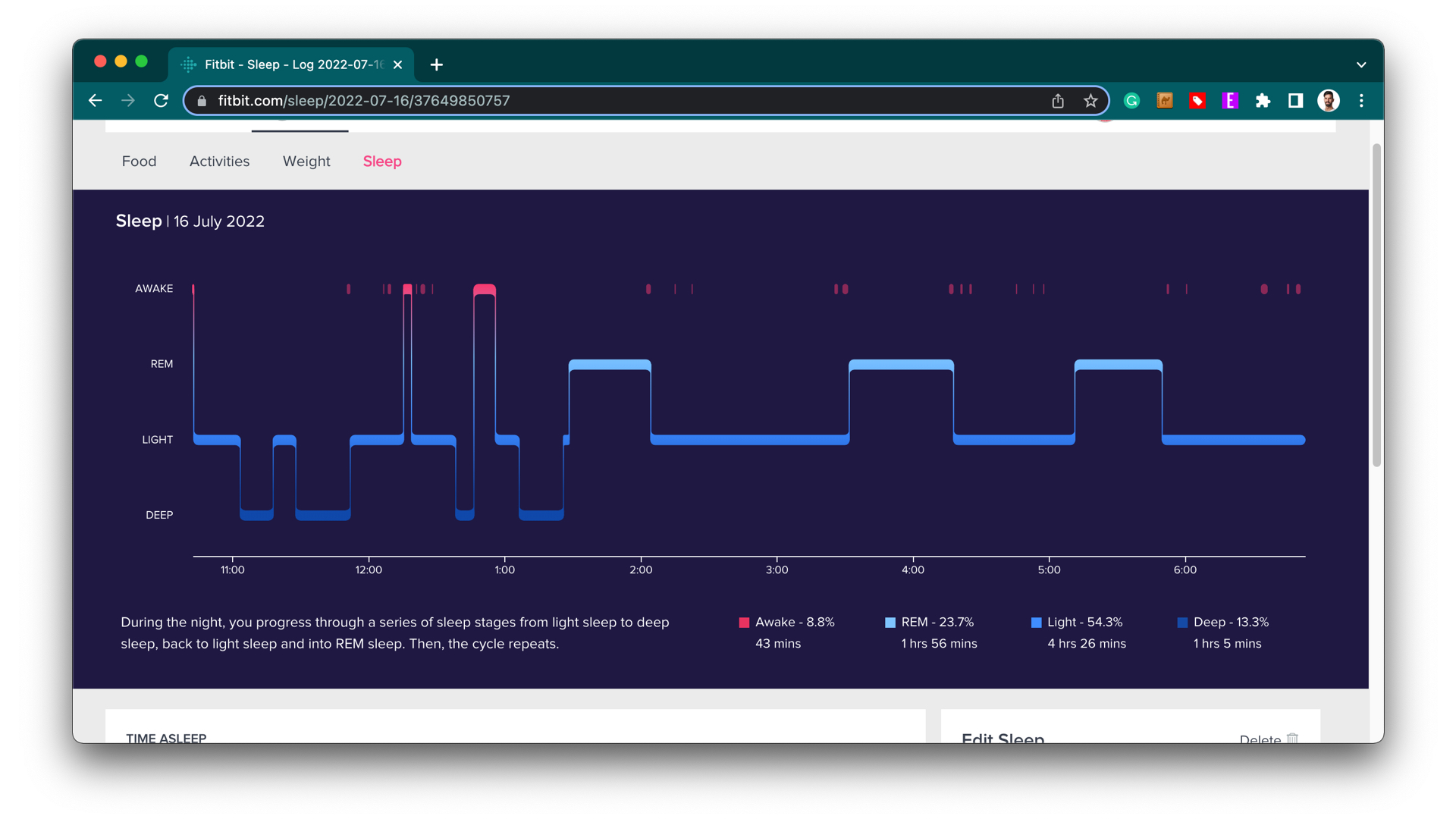1456x819 pixels.
Task: Click the 'Deep - 13.3%' legend text
Action: (1231, 622)
